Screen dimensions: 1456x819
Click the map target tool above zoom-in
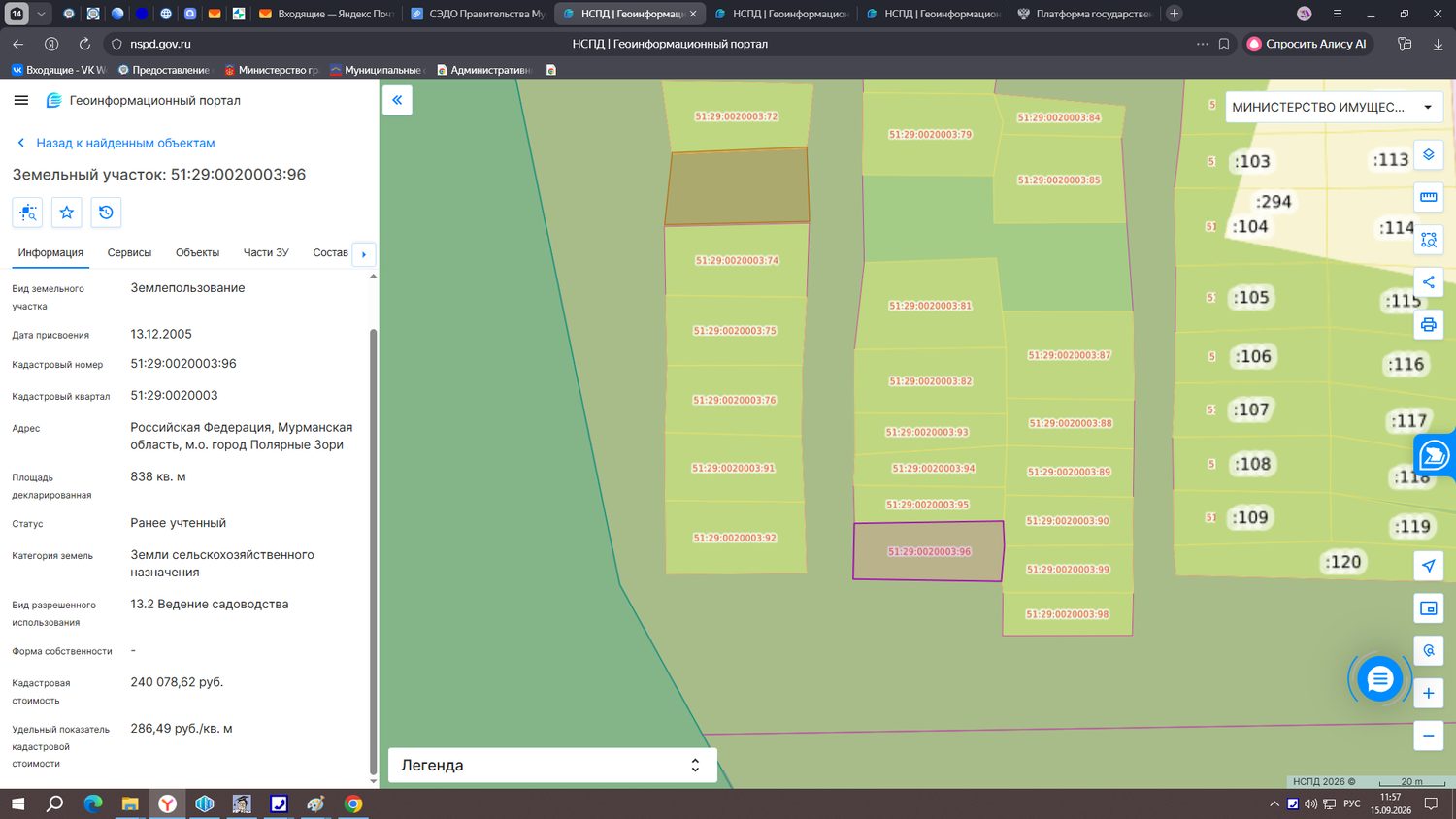pos(1428,650)
